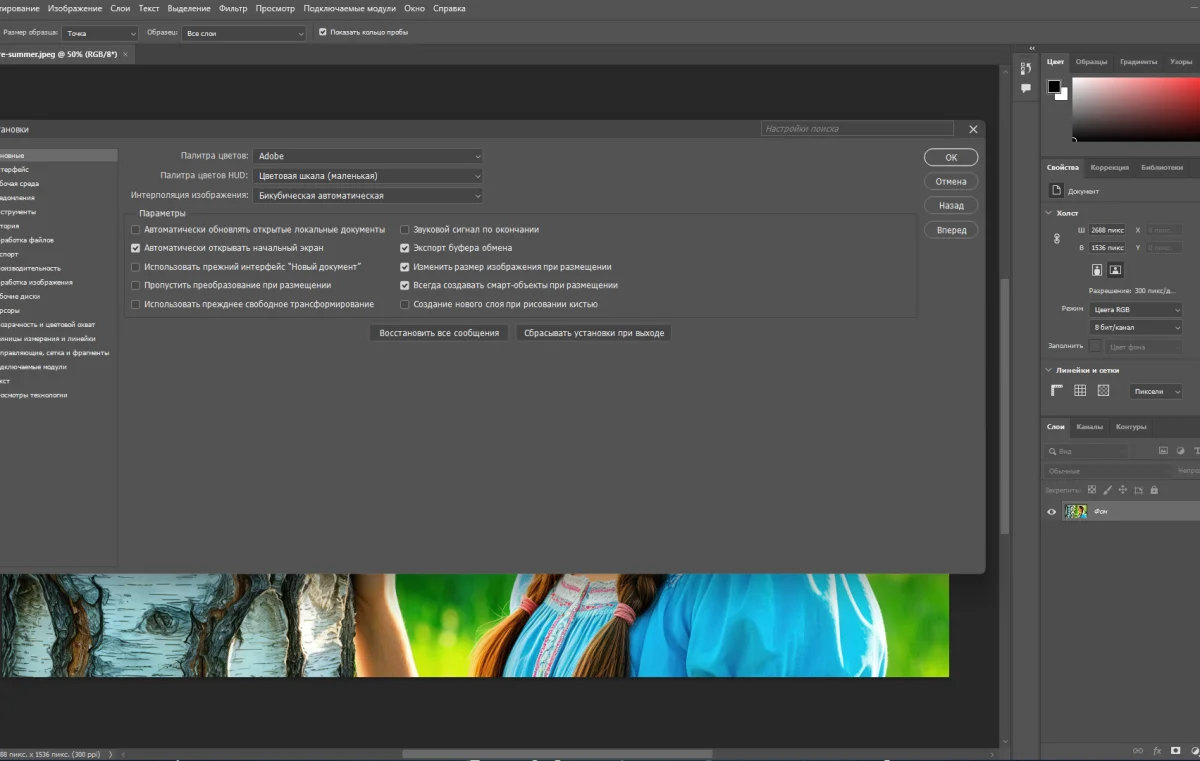Add a layer mask from Layers panel

coord(1176,750)
